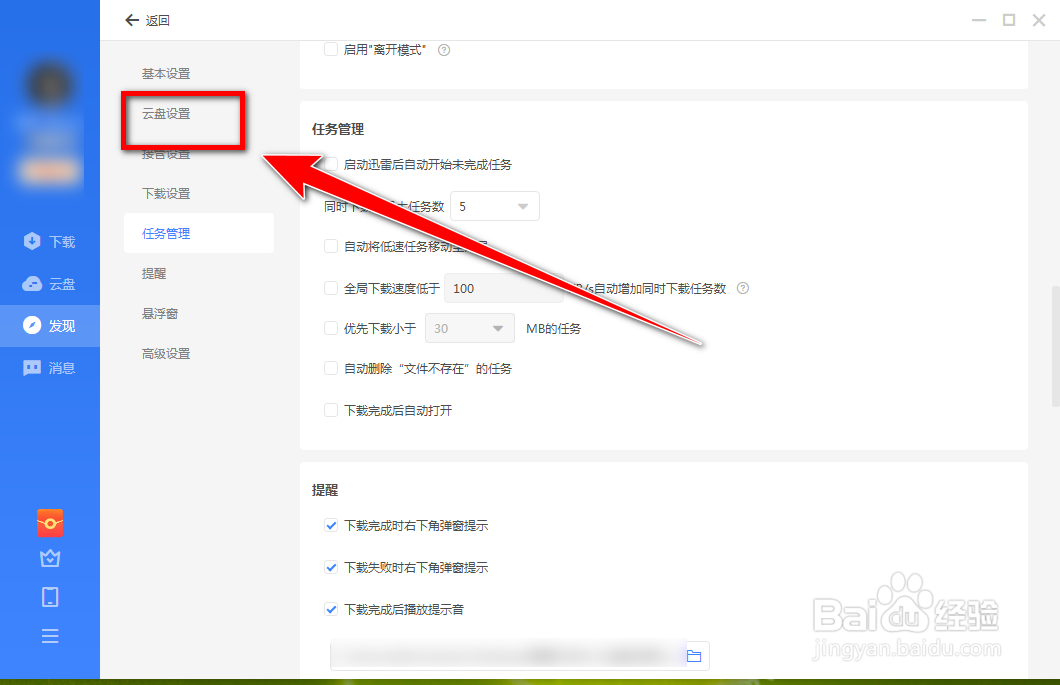Enable 启动迅雷后自动开始未完成任务 checkbox
Viewport: 1060px width, 685px height.
click(x=330, y=165)
